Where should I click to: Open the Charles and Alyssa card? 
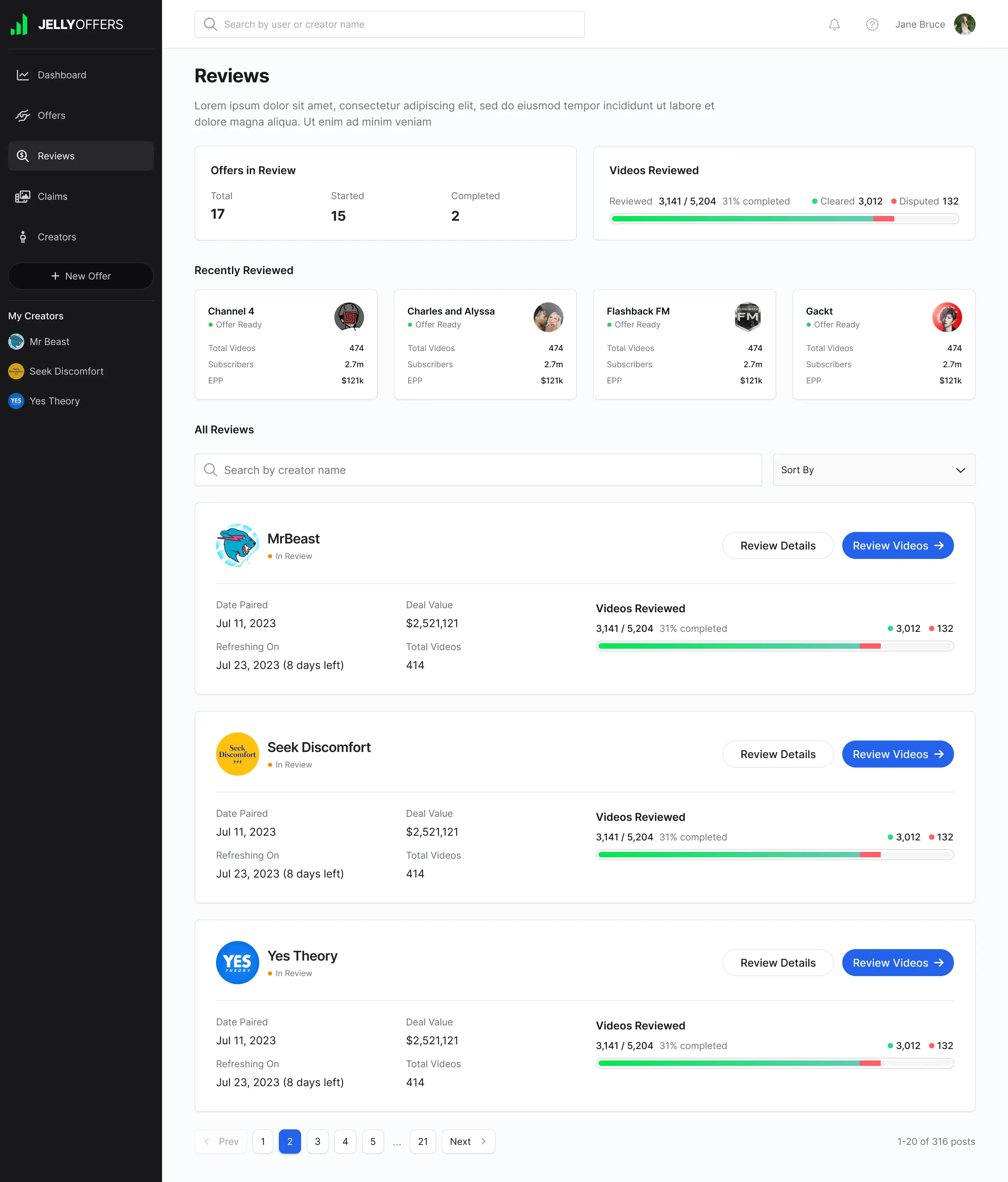click(485, 345)
